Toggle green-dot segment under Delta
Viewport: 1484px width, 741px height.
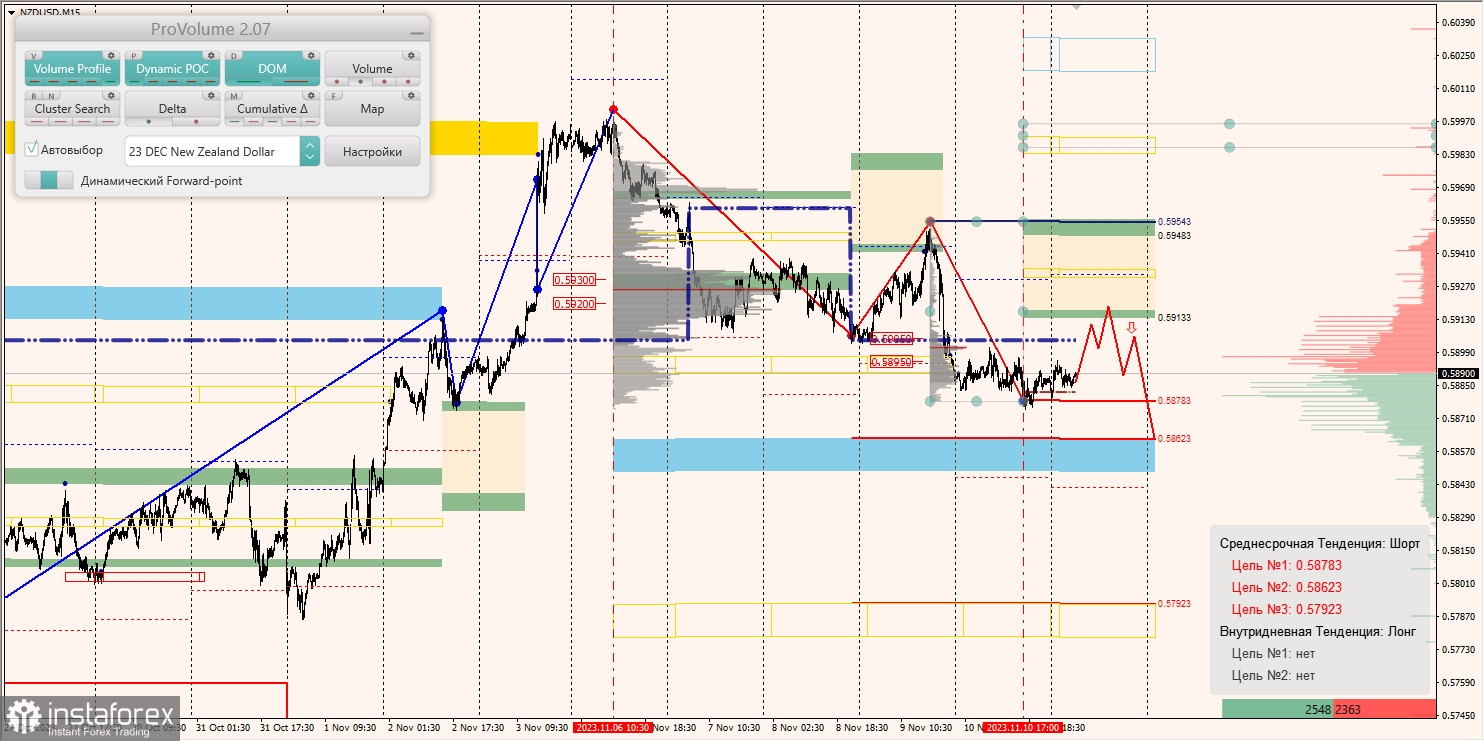149,121
